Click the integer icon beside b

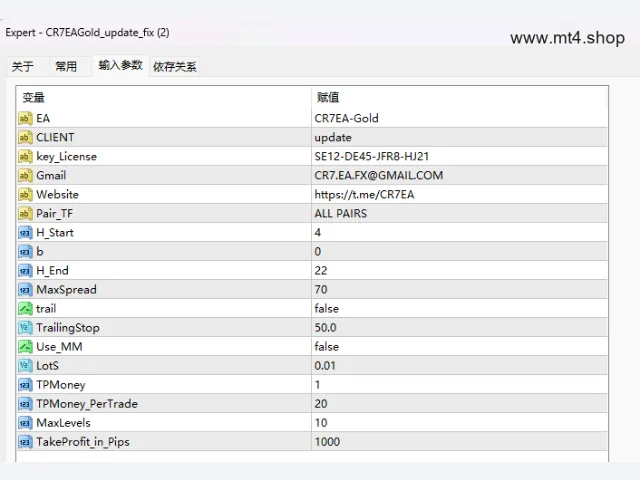click(25, 252)
